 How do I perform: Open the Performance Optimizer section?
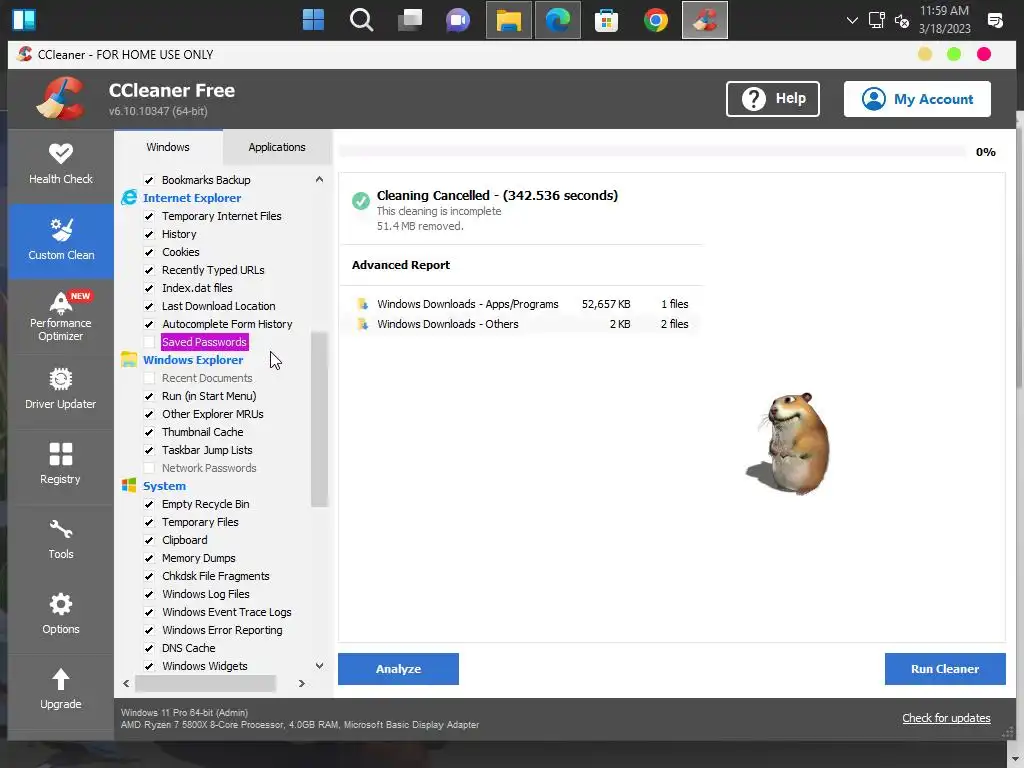61,316
